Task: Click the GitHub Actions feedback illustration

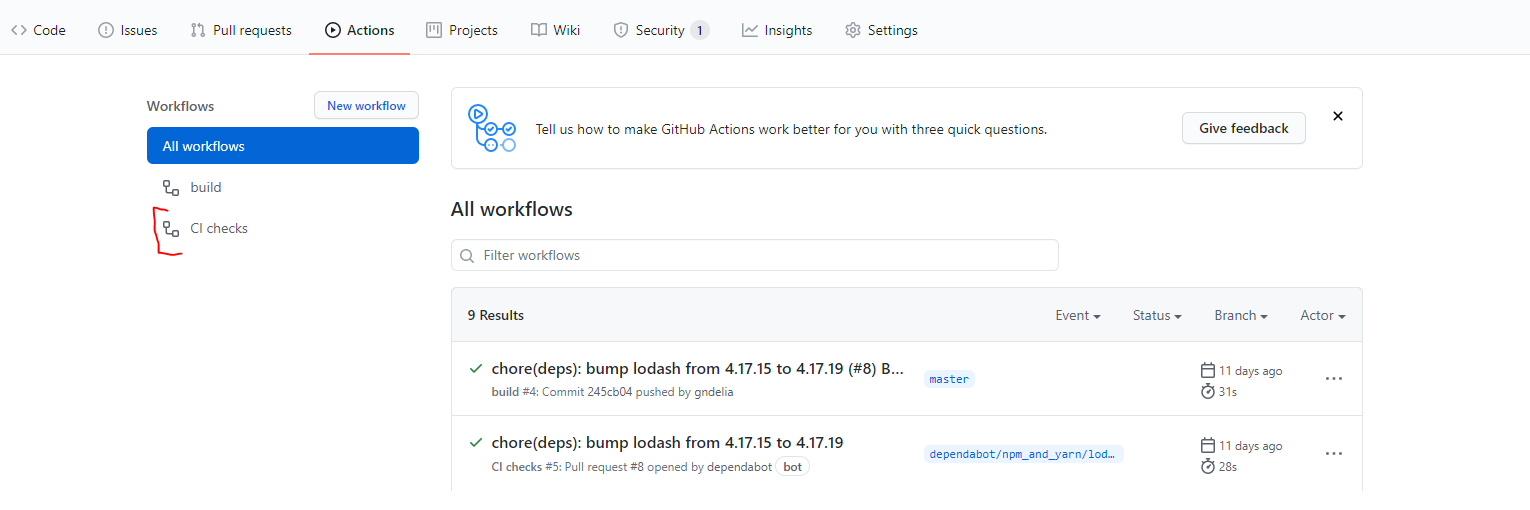Action: pyautogui.click(x=492, y=128)
